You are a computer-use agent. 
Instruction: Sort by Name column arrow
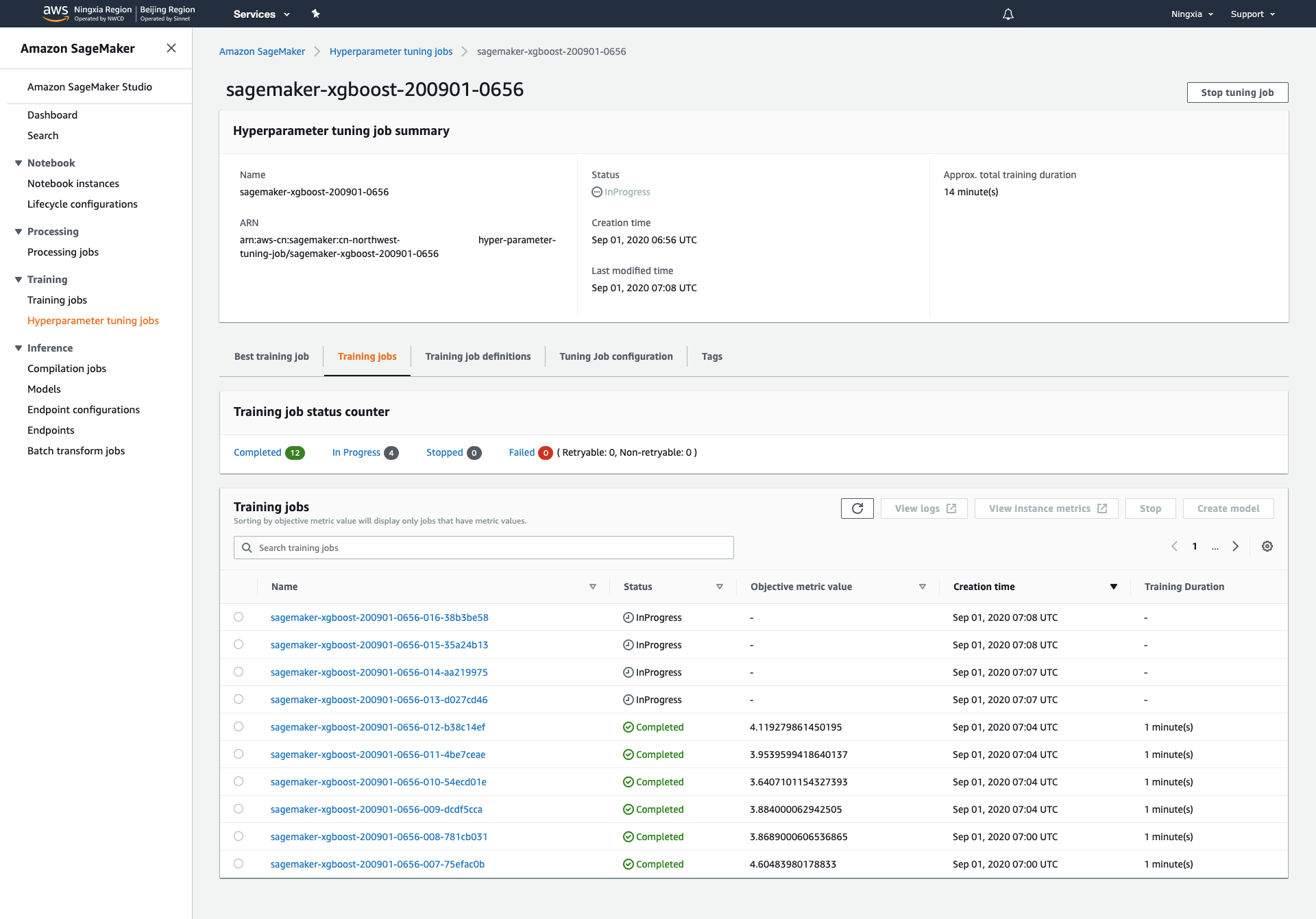[593, 587]
